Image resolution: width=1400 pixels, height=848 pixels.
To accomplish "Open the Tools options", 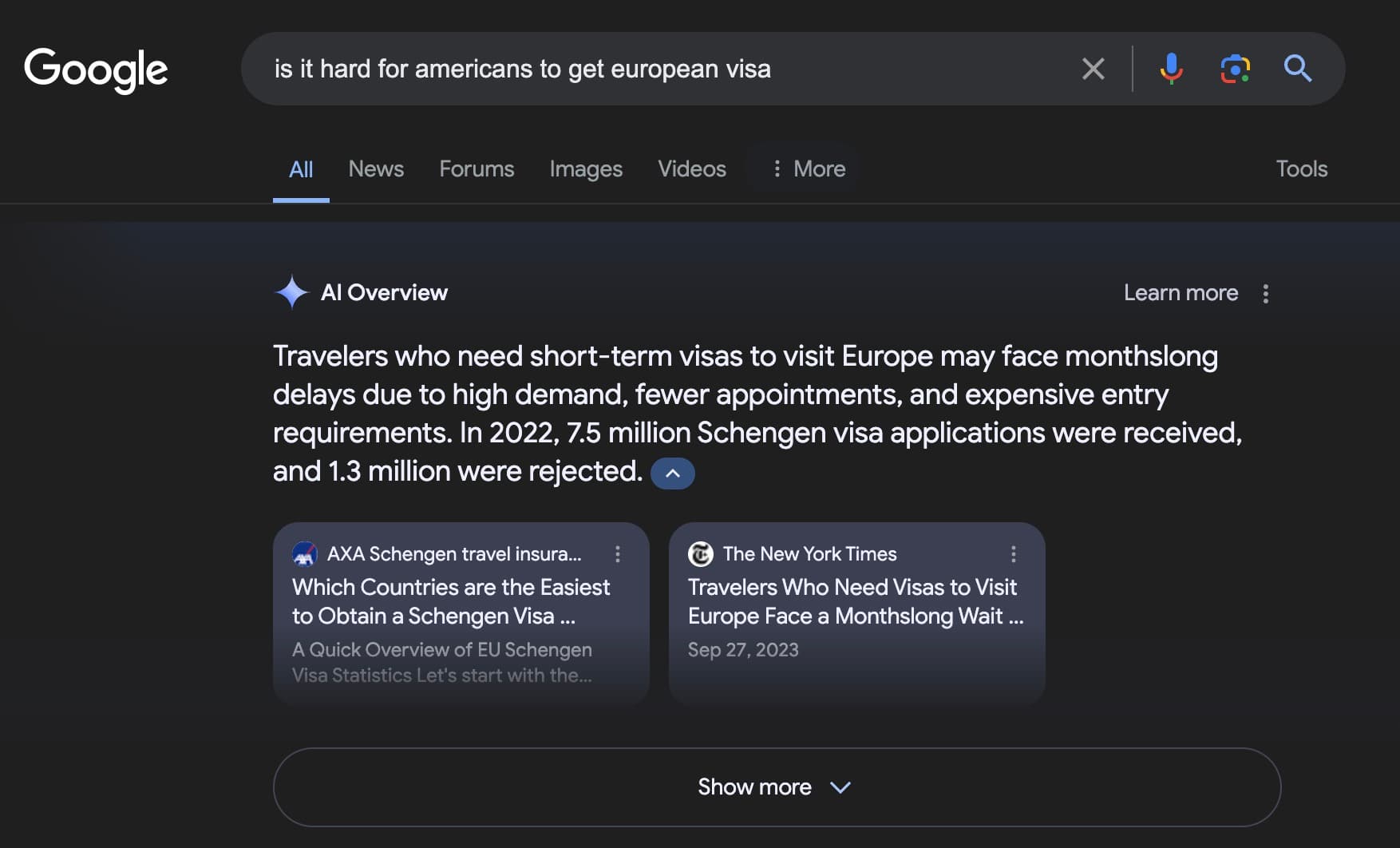I will click(x=1301, y=168).
